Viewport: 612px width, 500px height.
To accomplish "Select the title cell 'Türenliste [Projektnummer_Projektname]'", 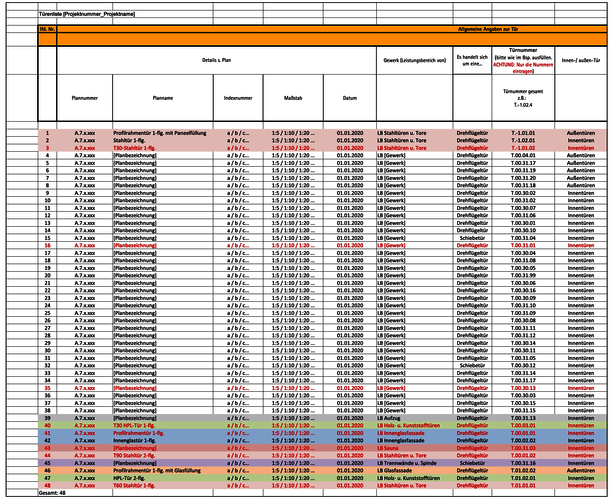I will click(x=87, y=14).
